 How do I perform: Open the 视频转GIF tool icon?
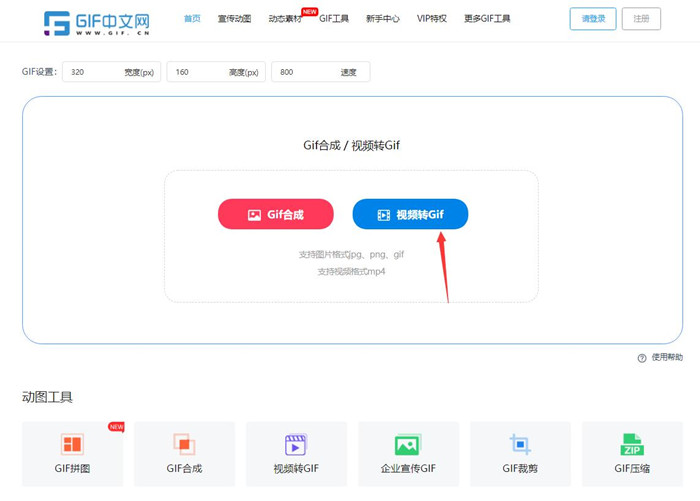(296, 445)
